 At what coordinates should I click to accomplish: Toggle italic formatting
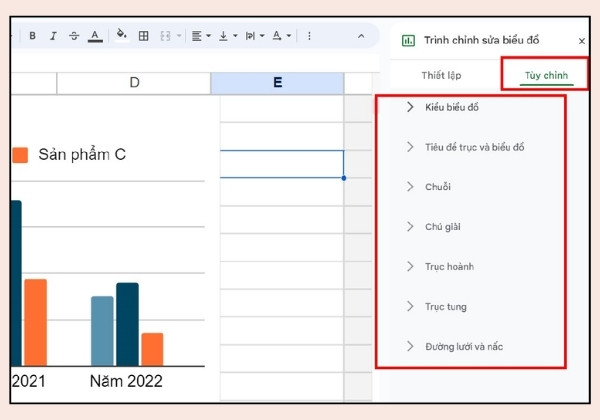[53, 36]
